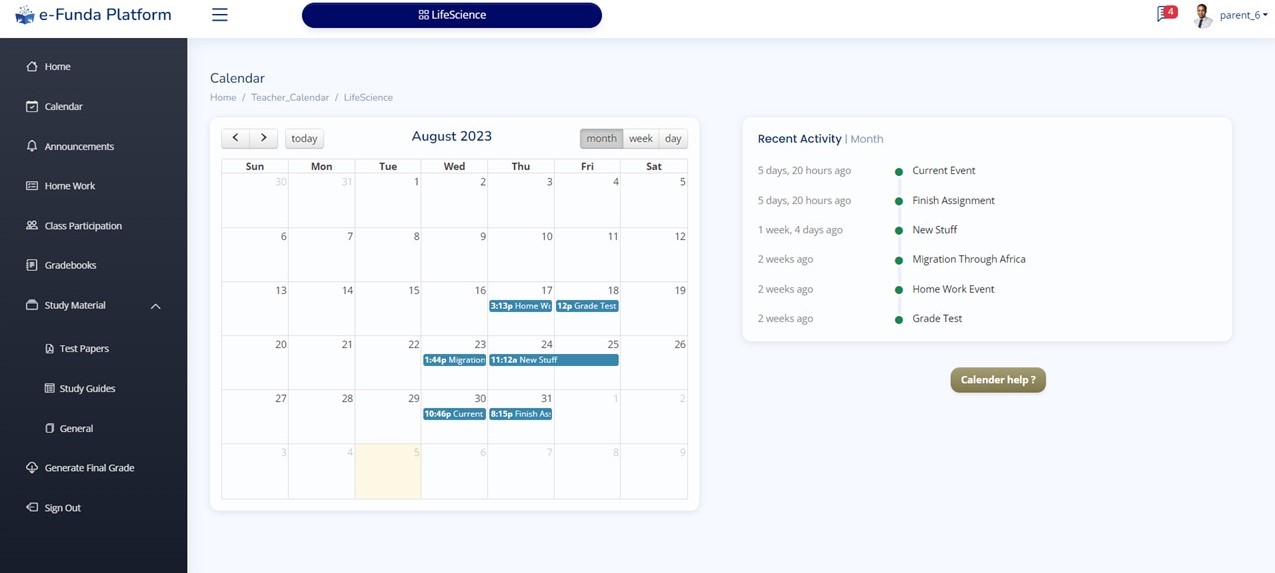This screenshot has width=1275, height=573.
Task: Switch calendar to month view
Action: pos(601,139)
